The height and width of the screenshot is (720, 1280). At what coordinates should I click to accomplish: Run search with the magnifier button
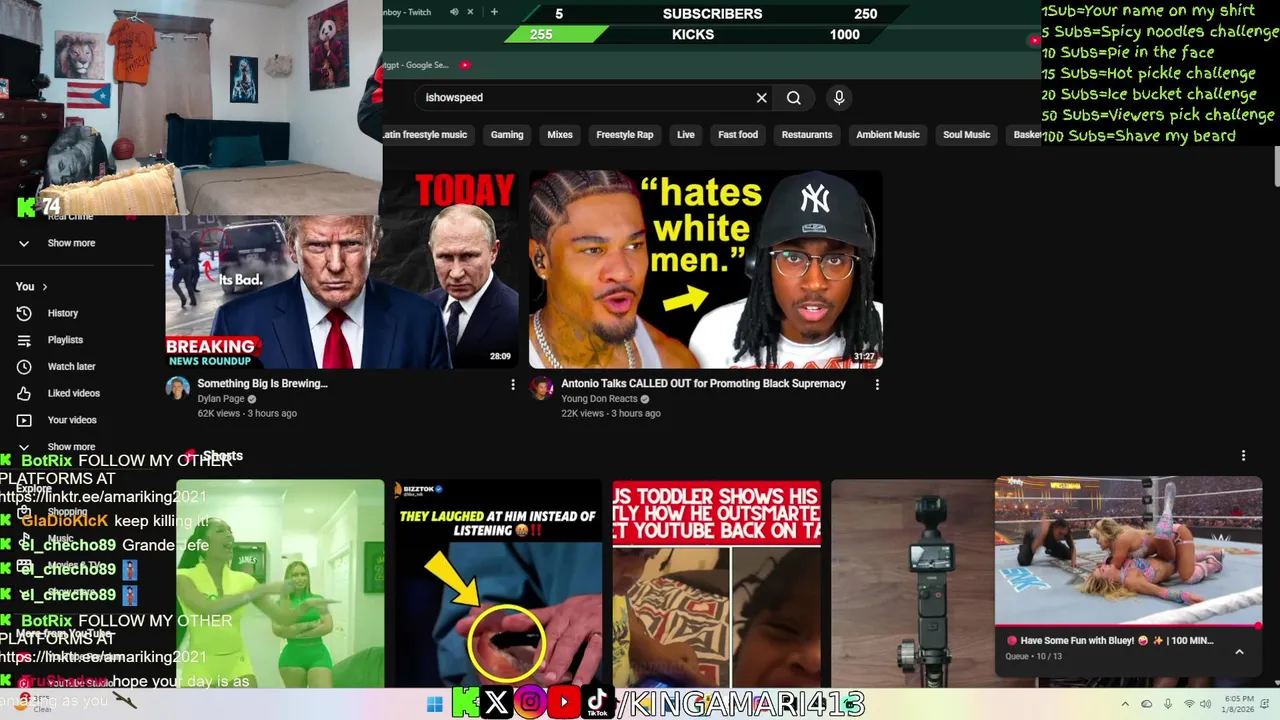[794, 97]
